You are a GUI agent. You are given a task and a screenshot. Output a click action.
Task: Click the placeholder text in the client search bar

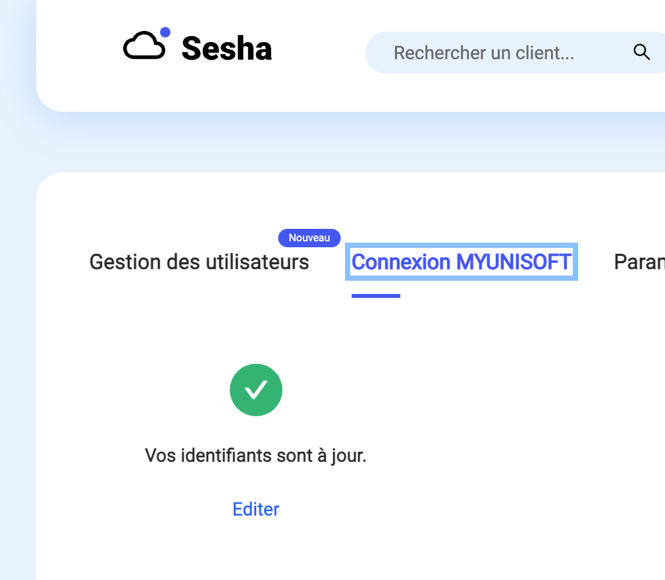(x=484, y=53)
